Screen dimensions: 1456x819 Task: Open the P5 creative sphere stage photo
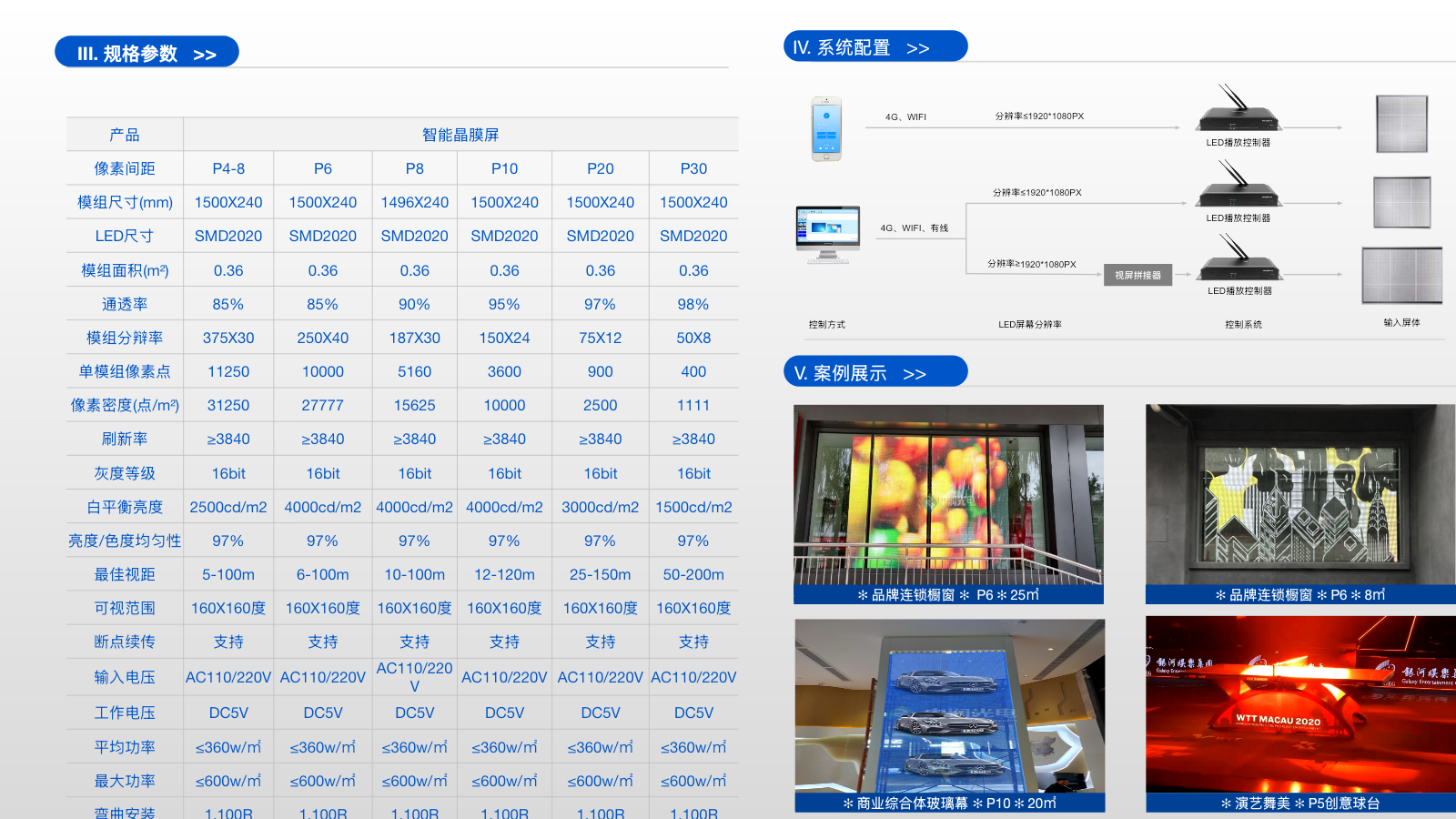[x=1300, y=714]
